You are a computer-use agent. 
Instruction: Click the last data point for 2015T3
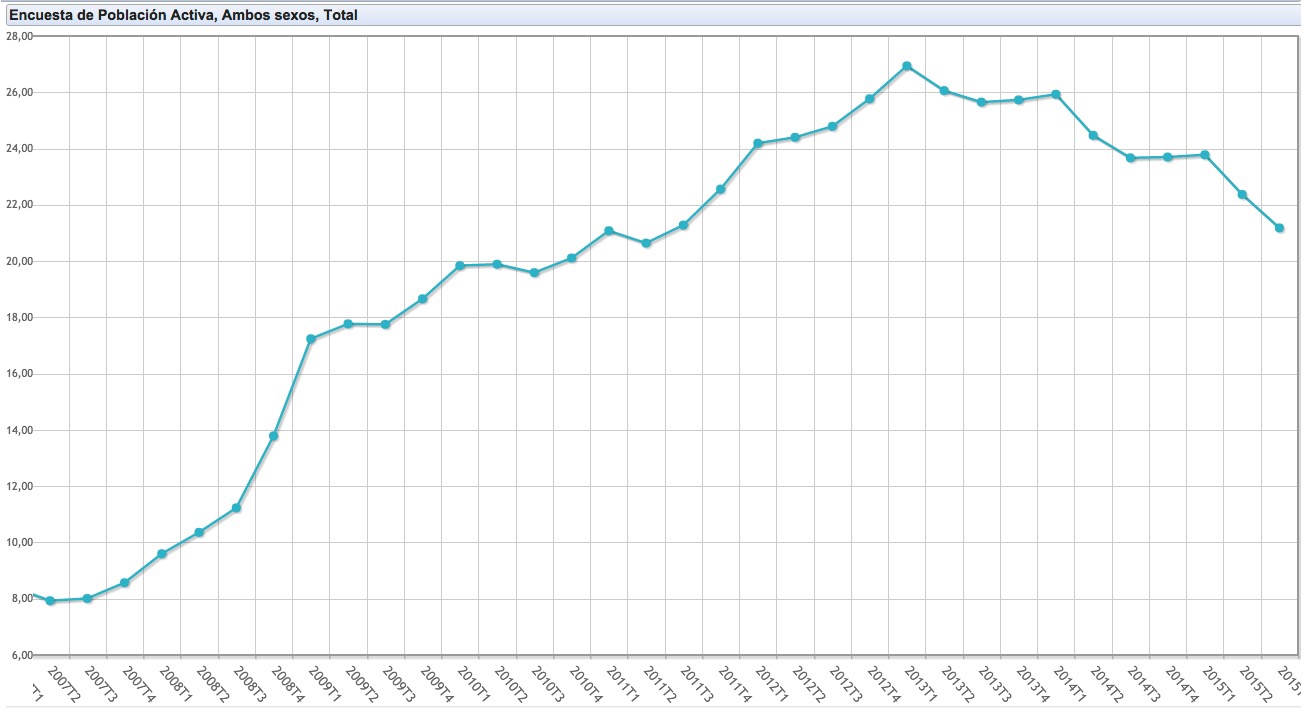coord(1279,228)
